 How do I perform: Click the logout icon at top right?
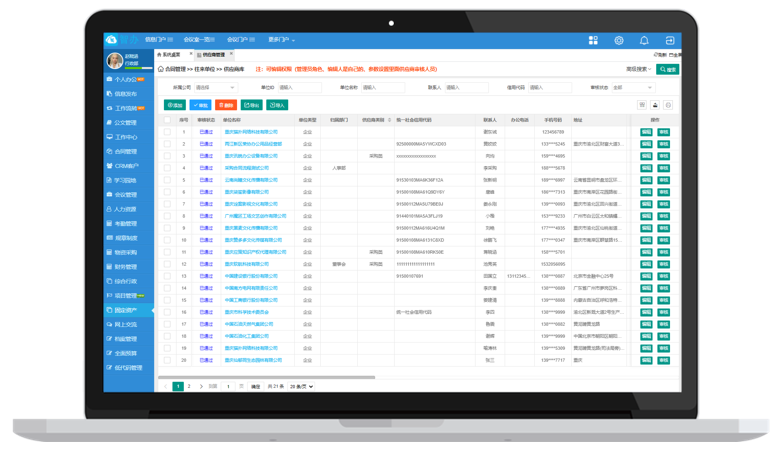pos(670,40)
